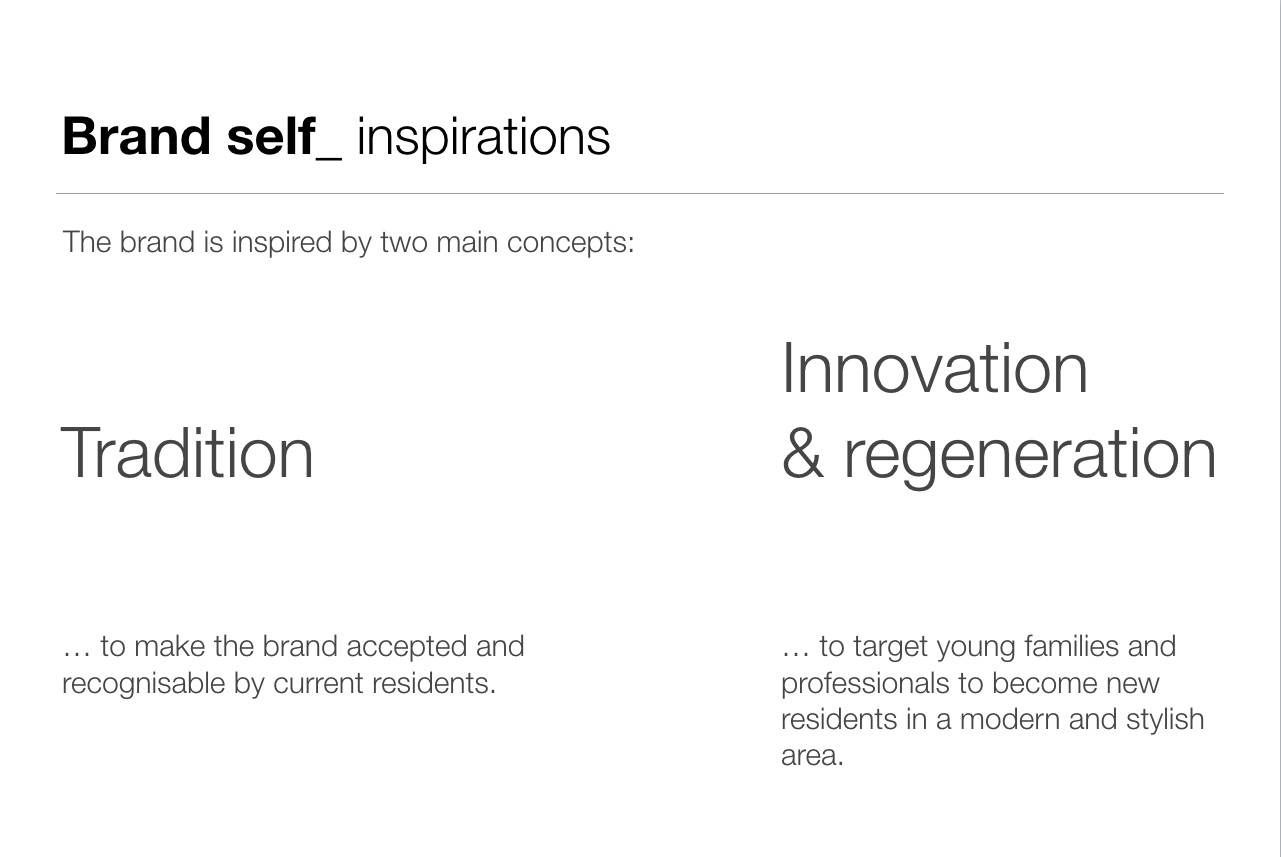Click the large word "regeneration"
The image size is (1281, 857).
(x=1030, y=455)
